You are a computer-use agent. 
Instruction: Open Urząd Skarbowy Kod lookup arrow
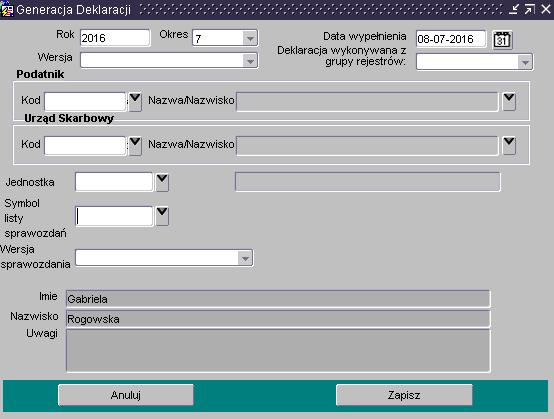coord(135,146)
